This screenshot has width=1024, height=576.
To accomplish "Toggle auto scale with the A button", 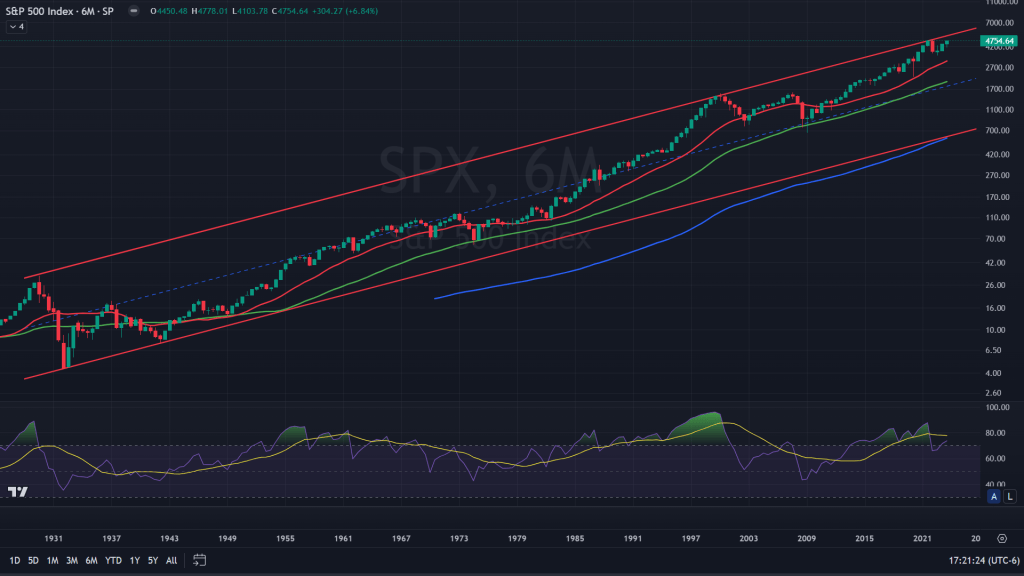I will tap(995, 496).
